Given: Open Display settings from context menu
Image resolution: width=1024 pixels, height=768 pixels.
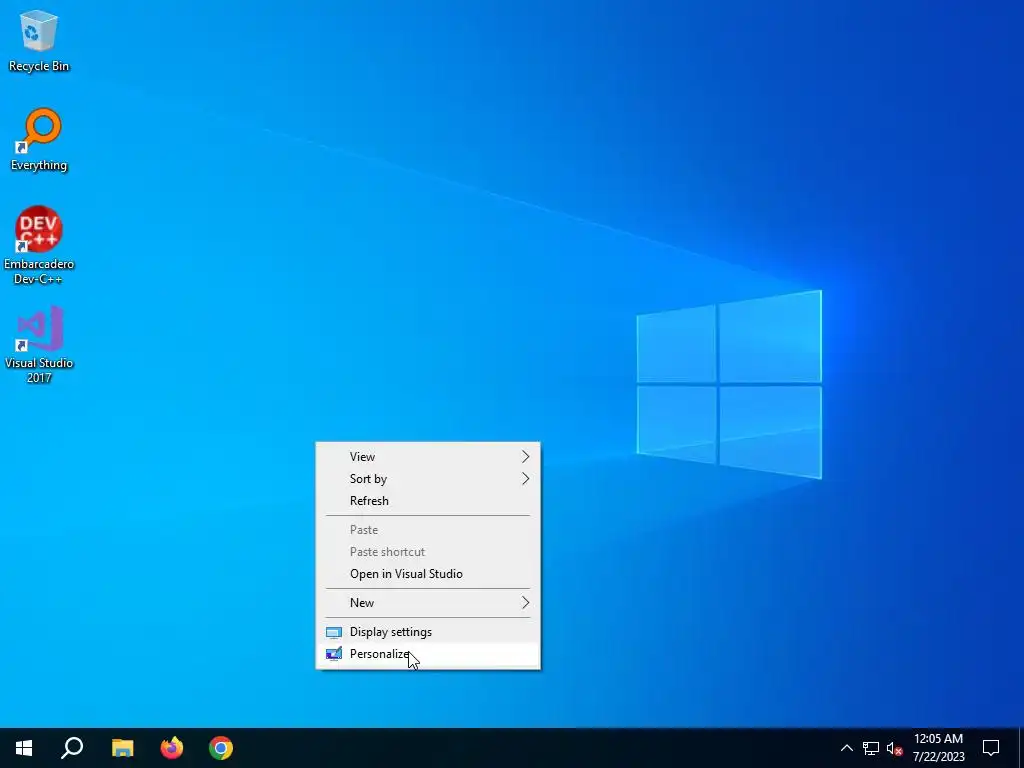Looking at the screenshot, I should pos(428,632).
